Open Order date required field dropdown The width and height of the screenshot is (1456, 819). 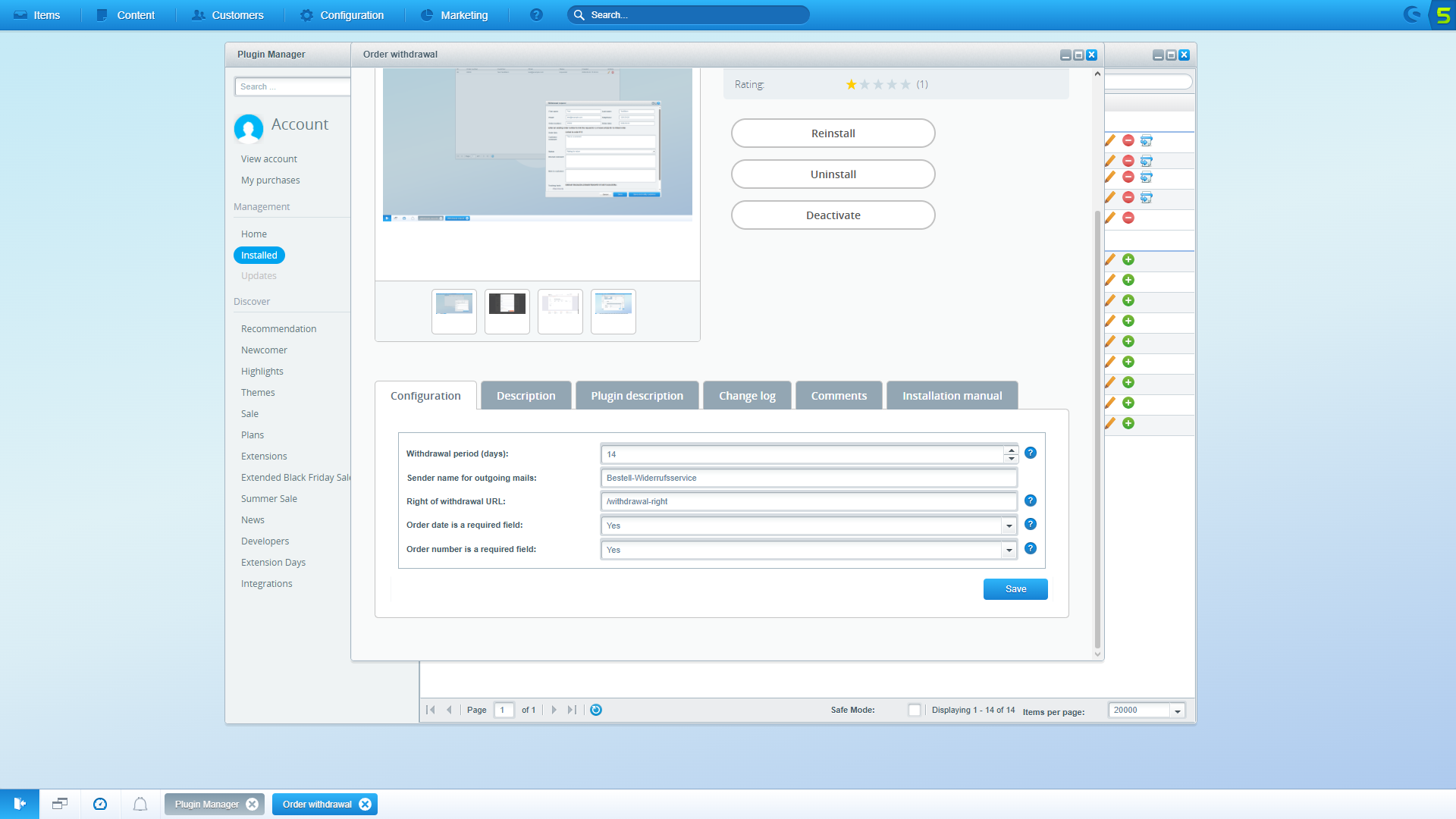point(1009,526)
